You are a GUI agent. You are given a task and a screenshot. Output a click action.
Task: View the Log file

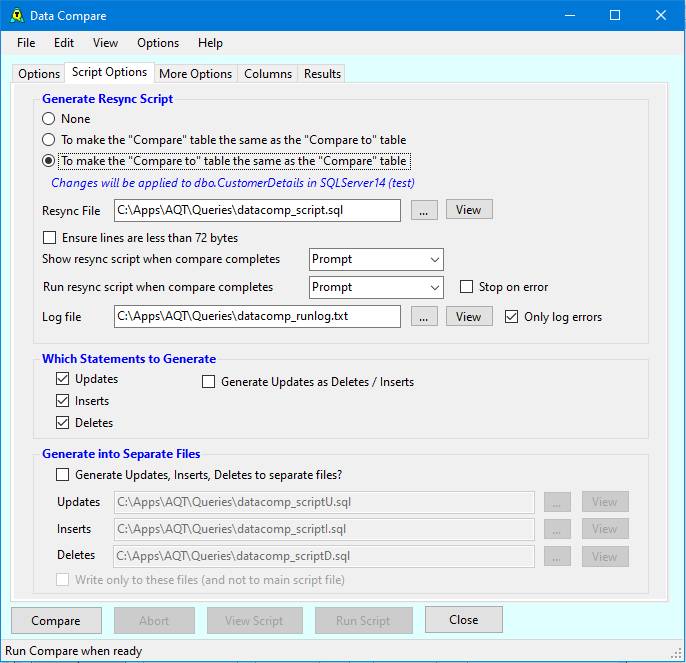tap(469, 316)
